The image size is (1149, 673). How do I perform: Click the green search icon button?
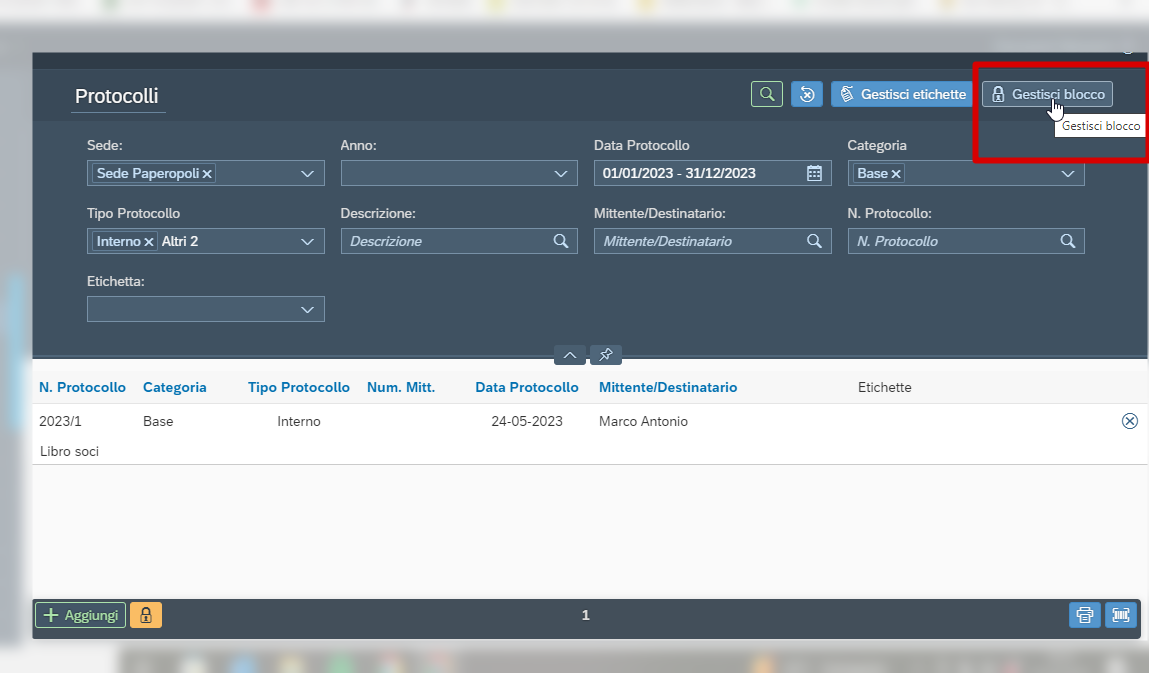[766, 94]
